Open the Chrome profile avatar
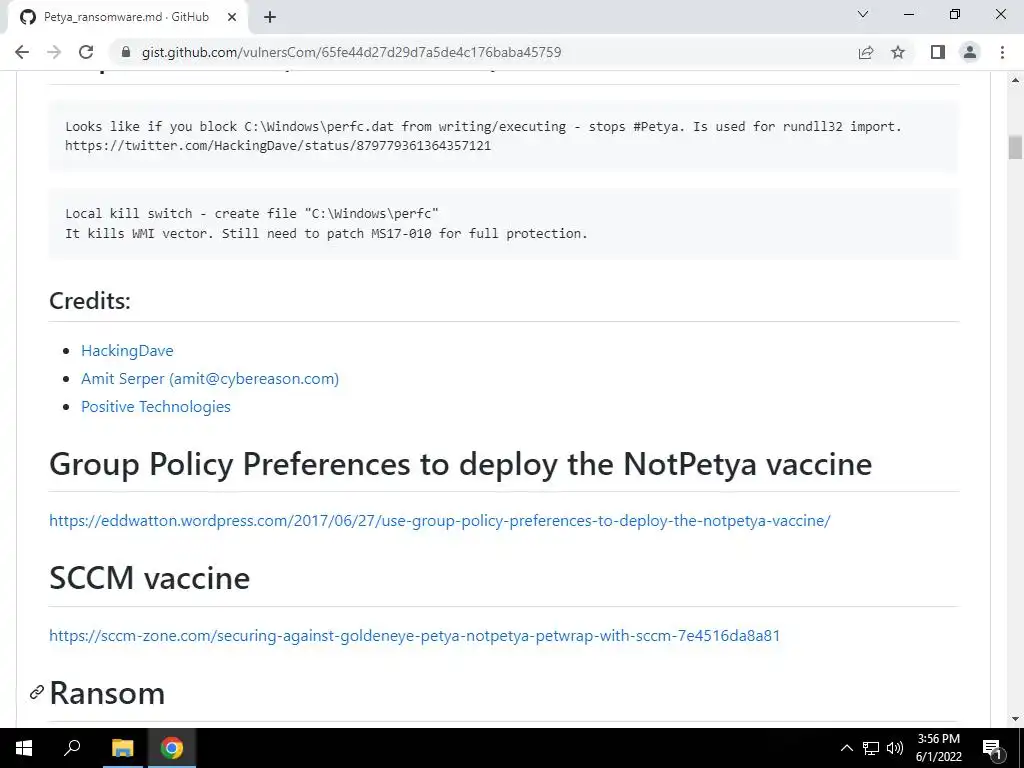 point(969,52)
